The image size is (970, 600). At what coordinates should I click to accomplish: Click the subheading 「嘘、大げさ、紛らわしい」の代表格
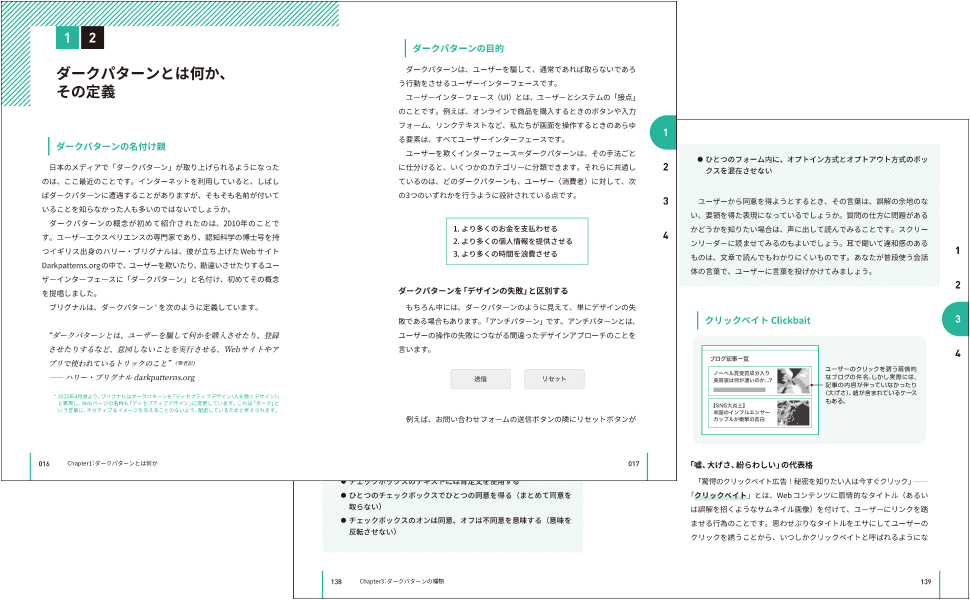tap(752, 465)
